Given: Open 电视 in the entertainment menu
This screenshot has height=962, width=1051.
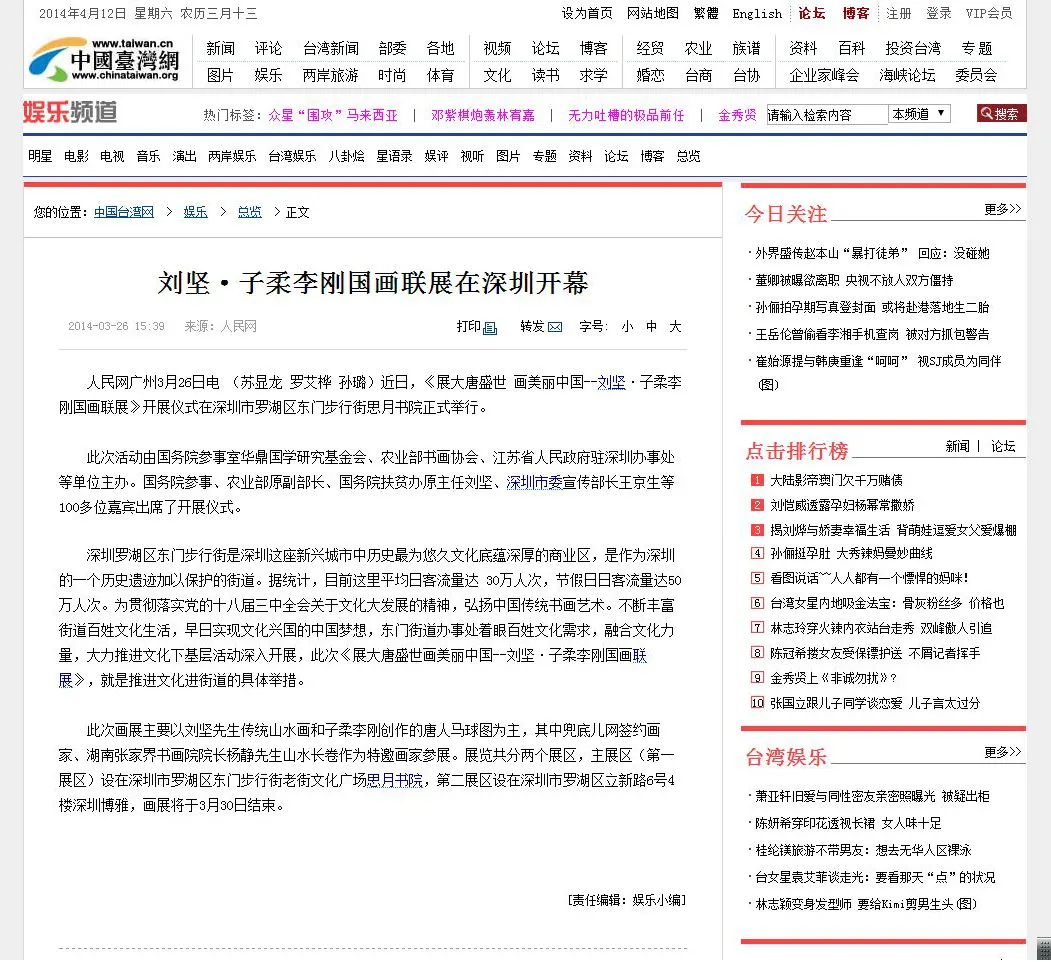Looking at the screenshot, I should 112,156.
